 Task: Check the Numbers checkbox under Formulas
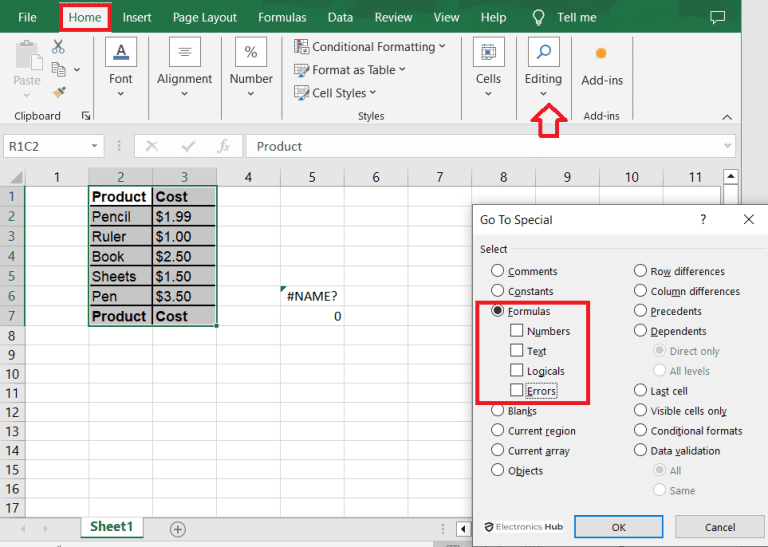click(x=516, y=331)
